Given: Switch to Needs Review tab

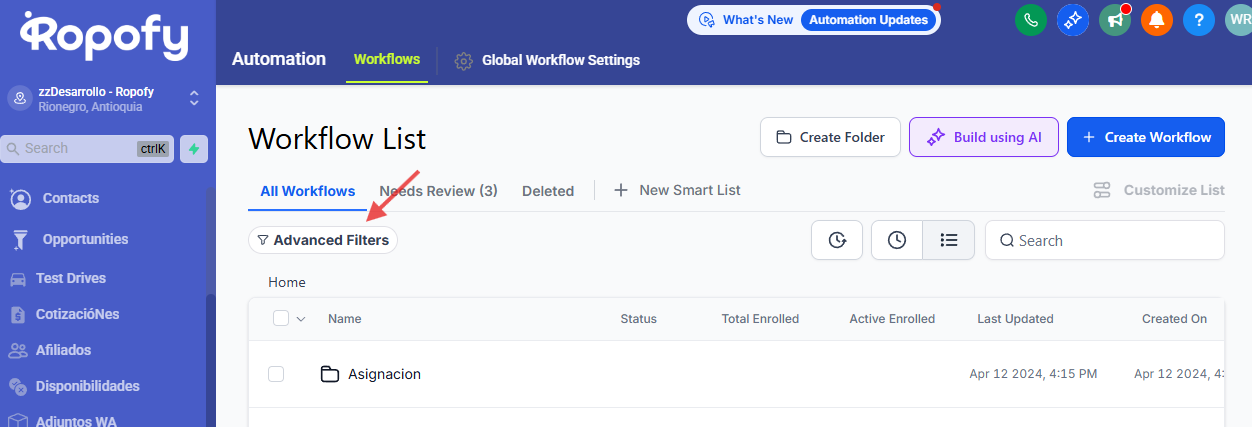Looking at the screenshot, I should [x=438, y=191].
